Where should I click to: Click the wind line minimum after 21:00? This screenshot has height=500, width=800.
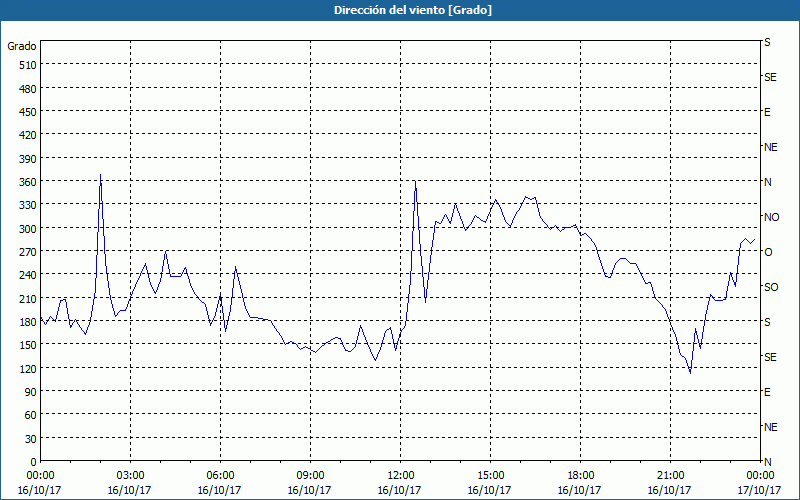690,373
